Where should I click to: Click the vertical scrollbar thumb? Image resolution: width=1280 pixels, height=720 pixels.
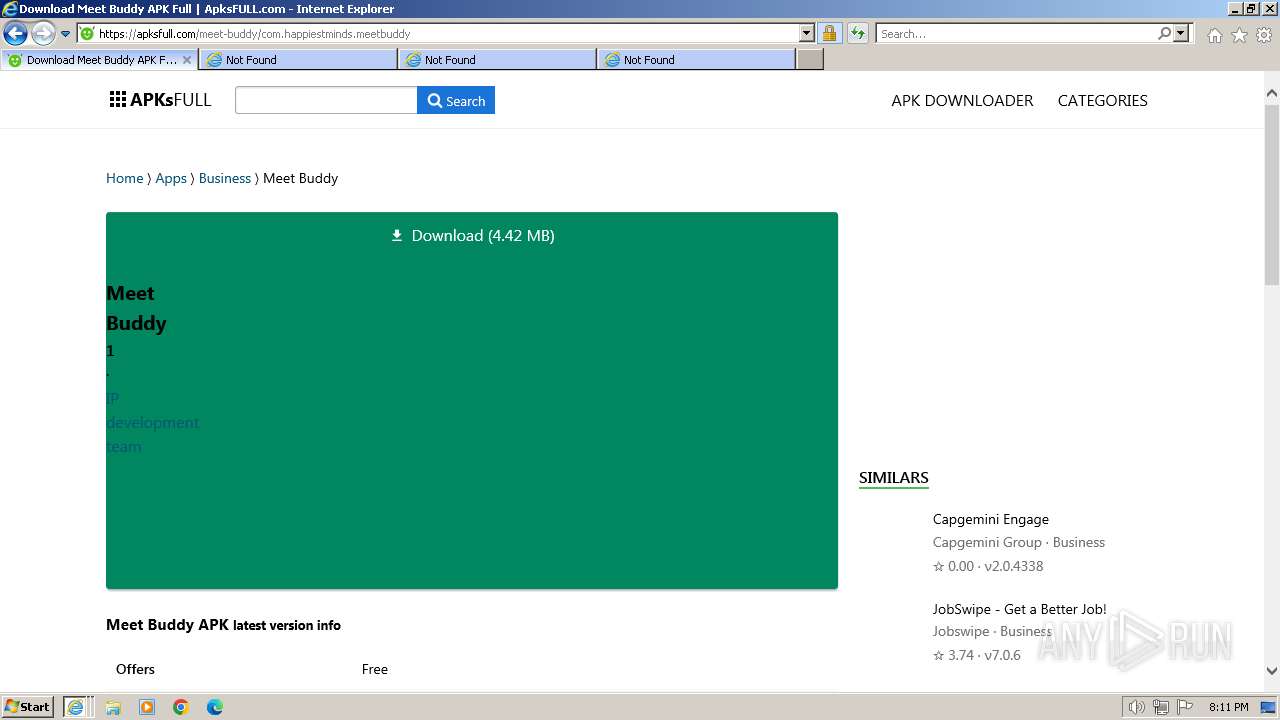pyautogui.click(x=1272, y=193)
